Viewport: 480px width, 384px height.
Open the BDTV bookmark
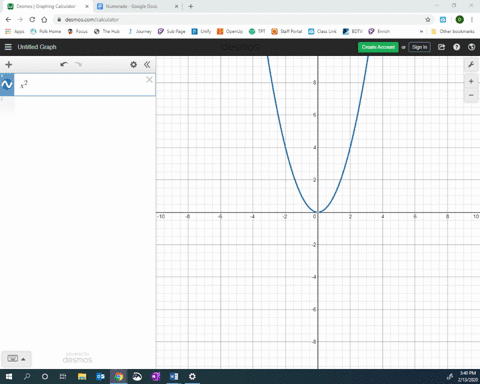pyautogui.click(x=353, y=31)
